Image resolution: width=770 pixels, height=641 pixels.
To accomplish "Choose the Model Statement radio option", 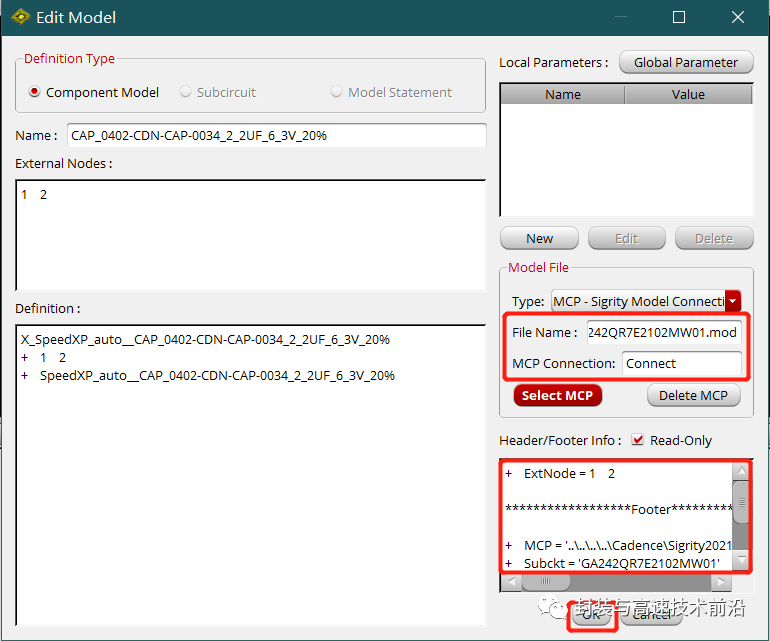I will point(336,92).
